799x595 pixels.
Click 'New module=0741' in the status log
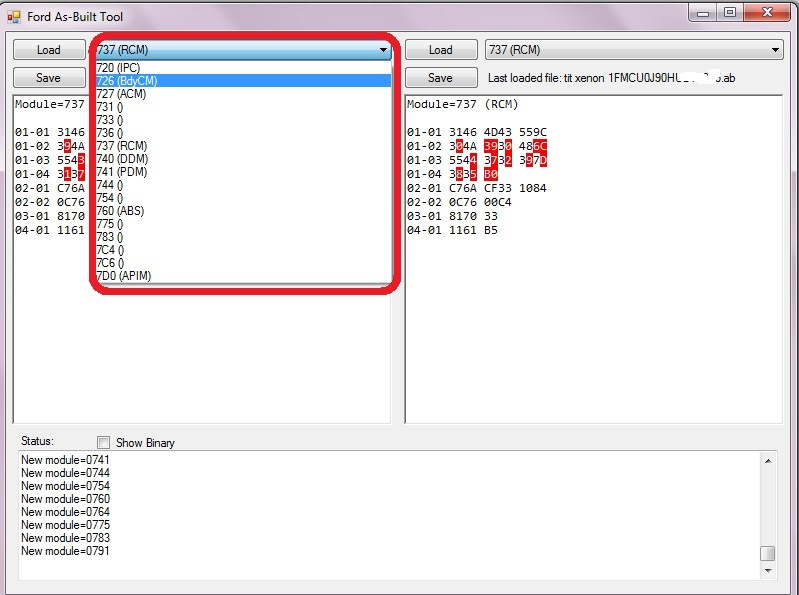click(65, 460)
